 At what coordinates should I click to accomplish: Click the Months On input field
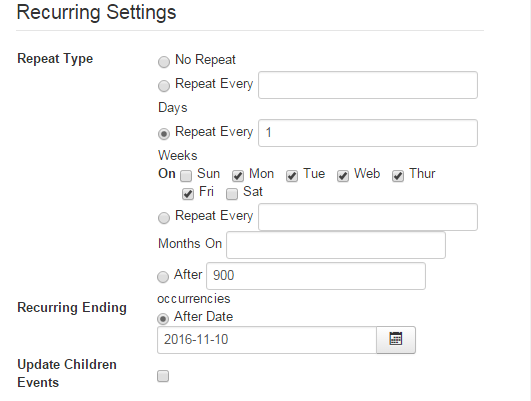(336, 245)
